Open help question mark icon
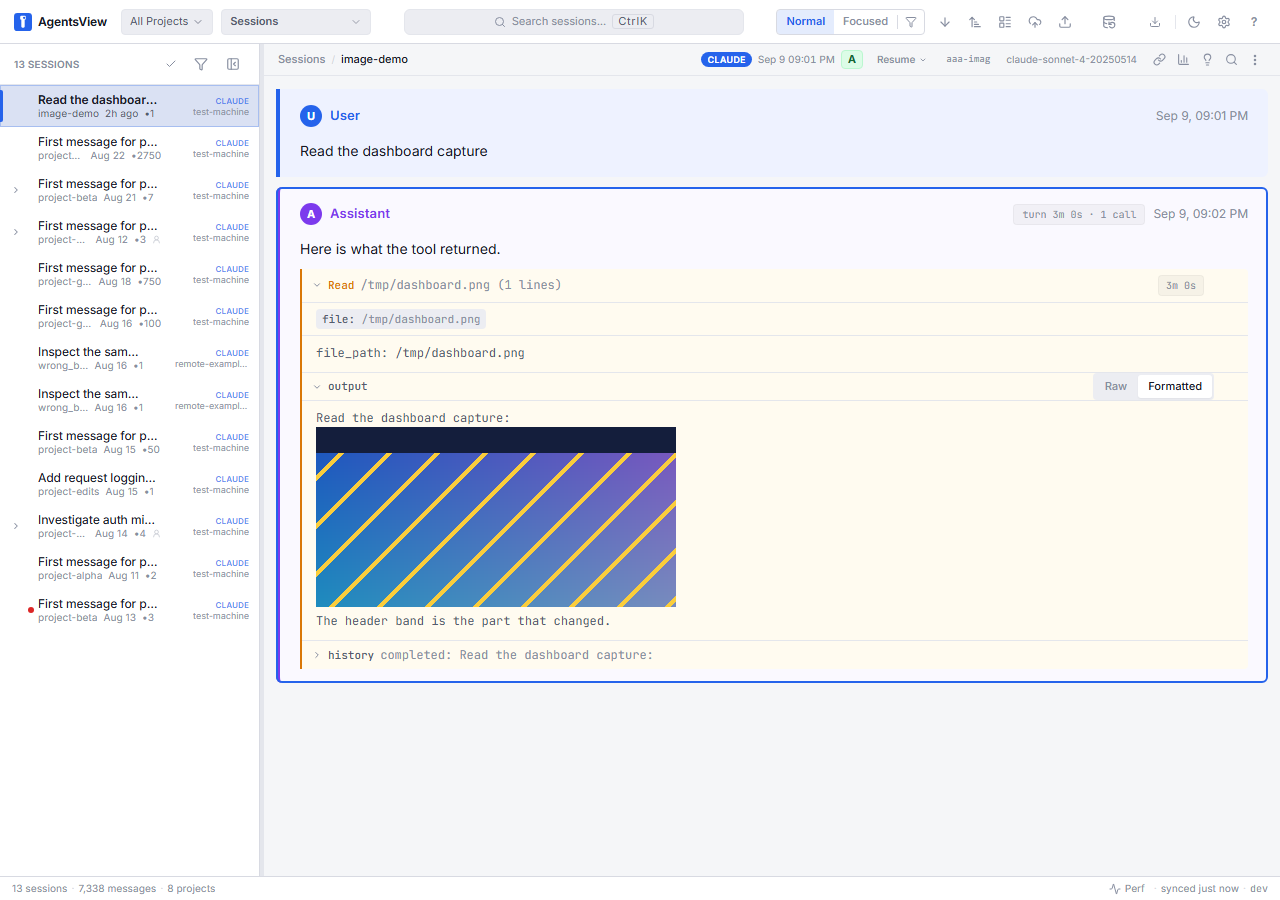 pyautogui.click(x=1254, y=21)
